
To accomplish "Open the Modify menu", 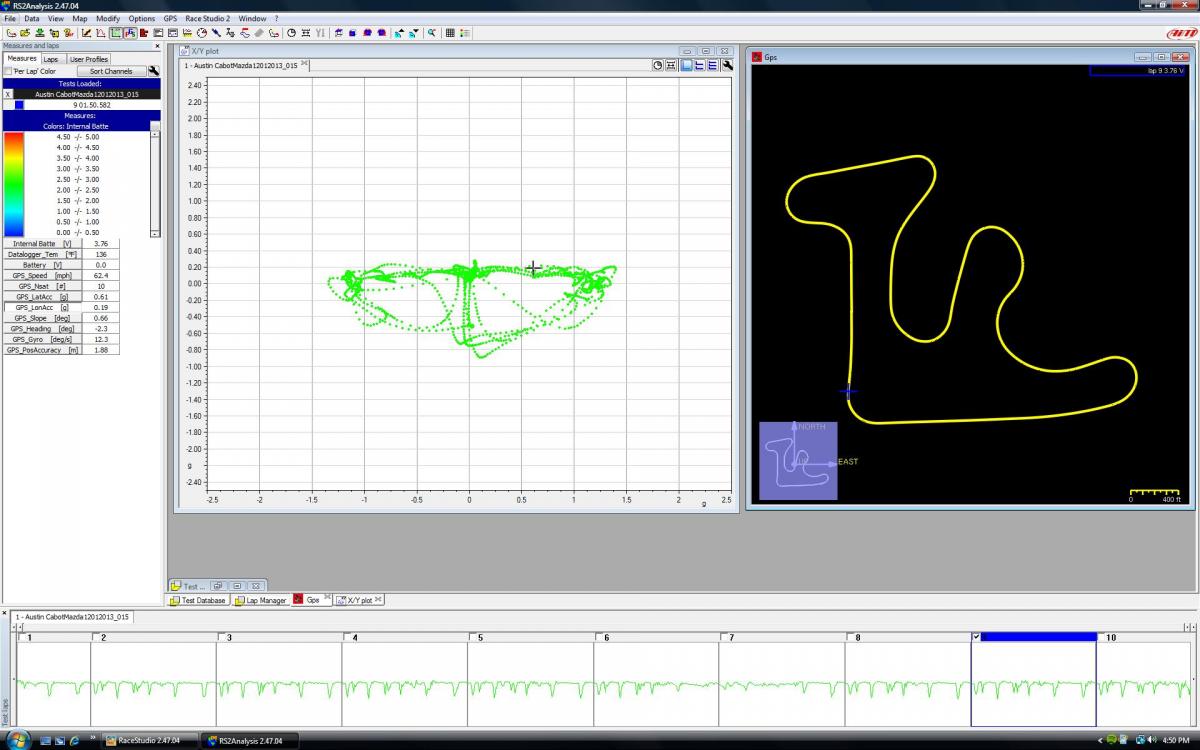I will point(108,19).
